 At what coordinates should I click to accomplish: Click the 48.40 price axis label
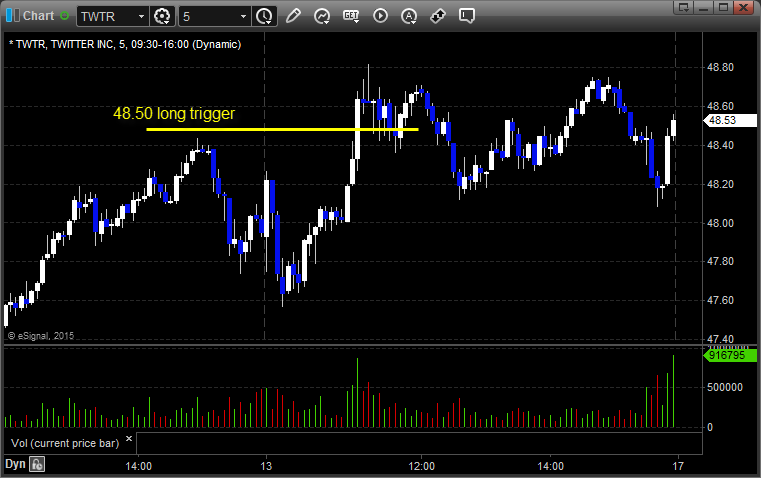(x=721, y=145)
